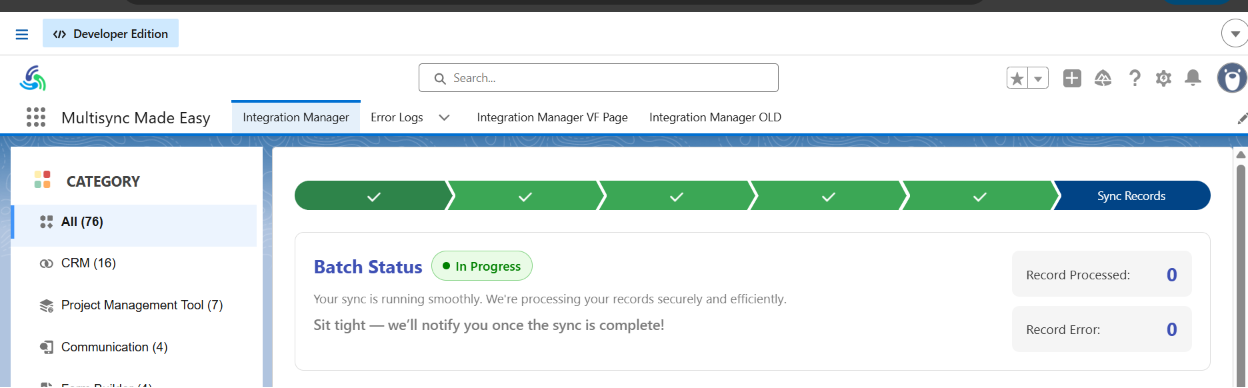
Task: Click the second completed progress step
Action: click(525, 196)
